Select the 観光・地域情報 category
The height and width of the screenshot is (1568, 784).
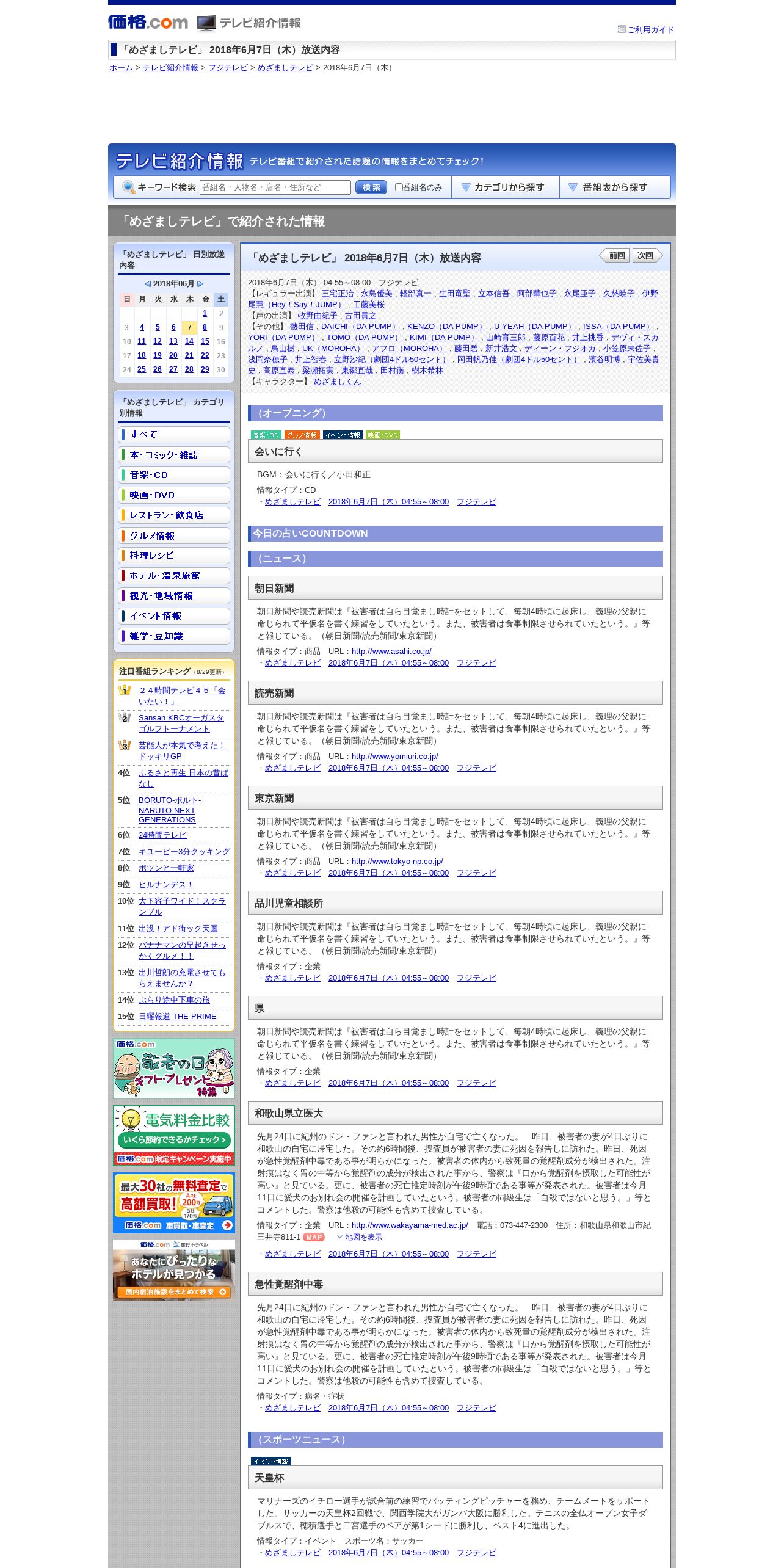click(x=174, y=595)
